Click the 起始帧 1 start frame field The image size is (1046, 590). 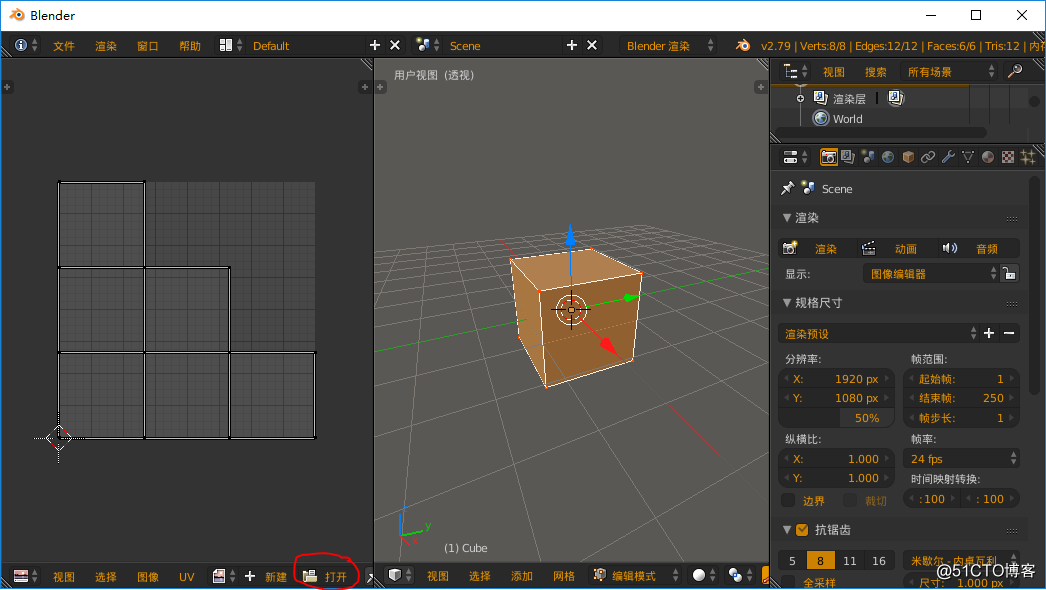pos(961,378)
